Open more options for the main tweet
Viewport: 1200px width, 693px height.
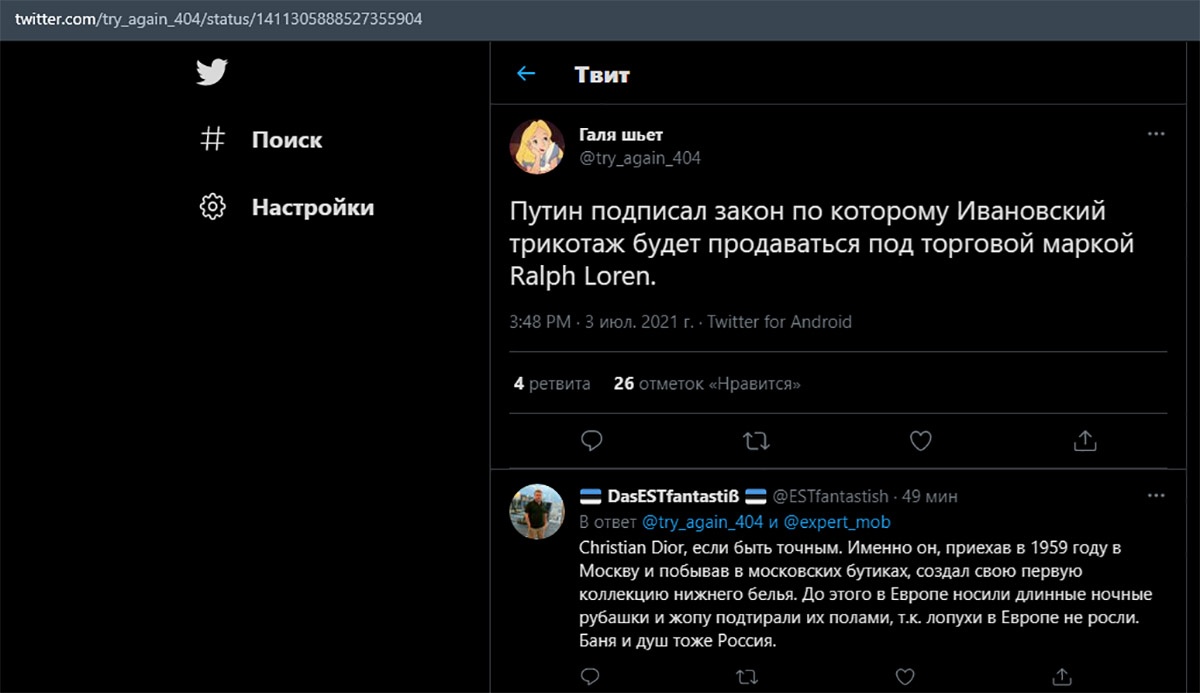click(1156, 133)
